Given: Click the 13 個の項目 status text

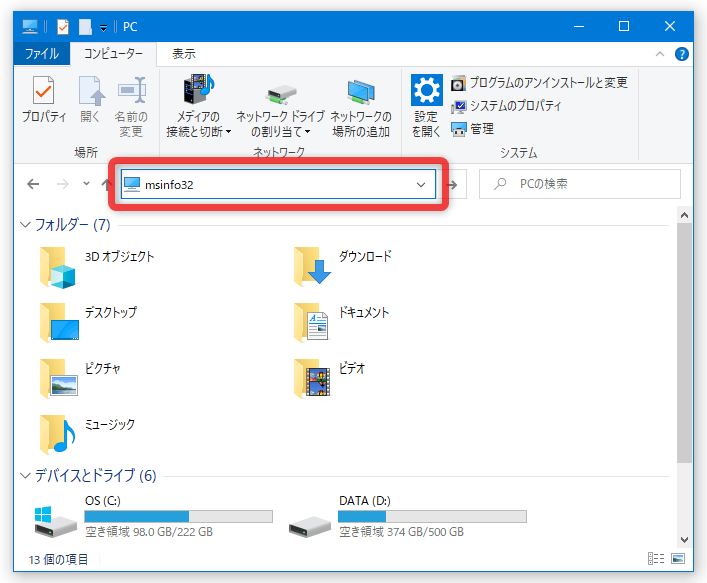Looking at the screenshot, I should coord(58,560).
